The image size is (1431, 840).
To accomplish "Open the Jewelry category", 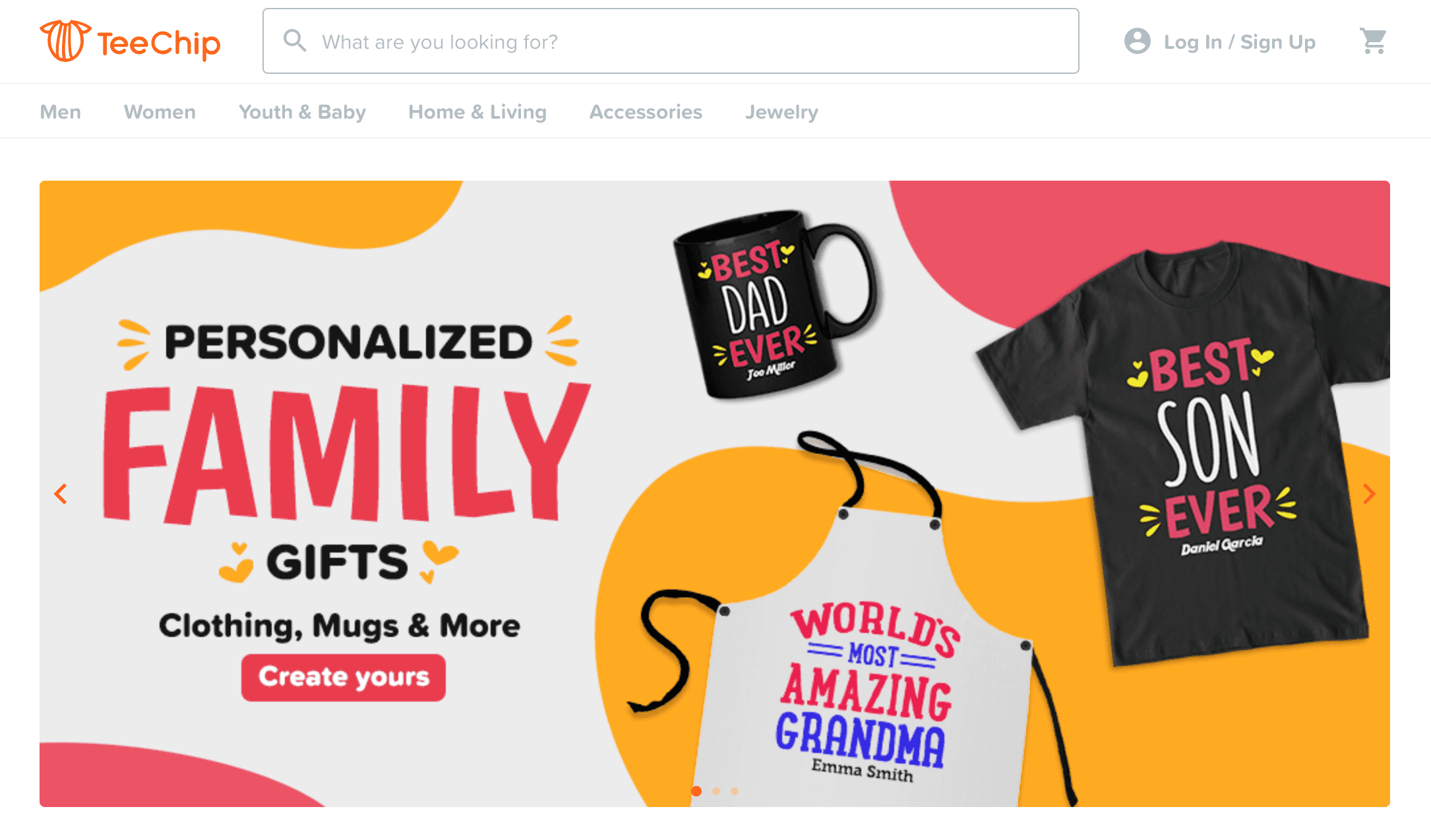I will tap(781, 112).
